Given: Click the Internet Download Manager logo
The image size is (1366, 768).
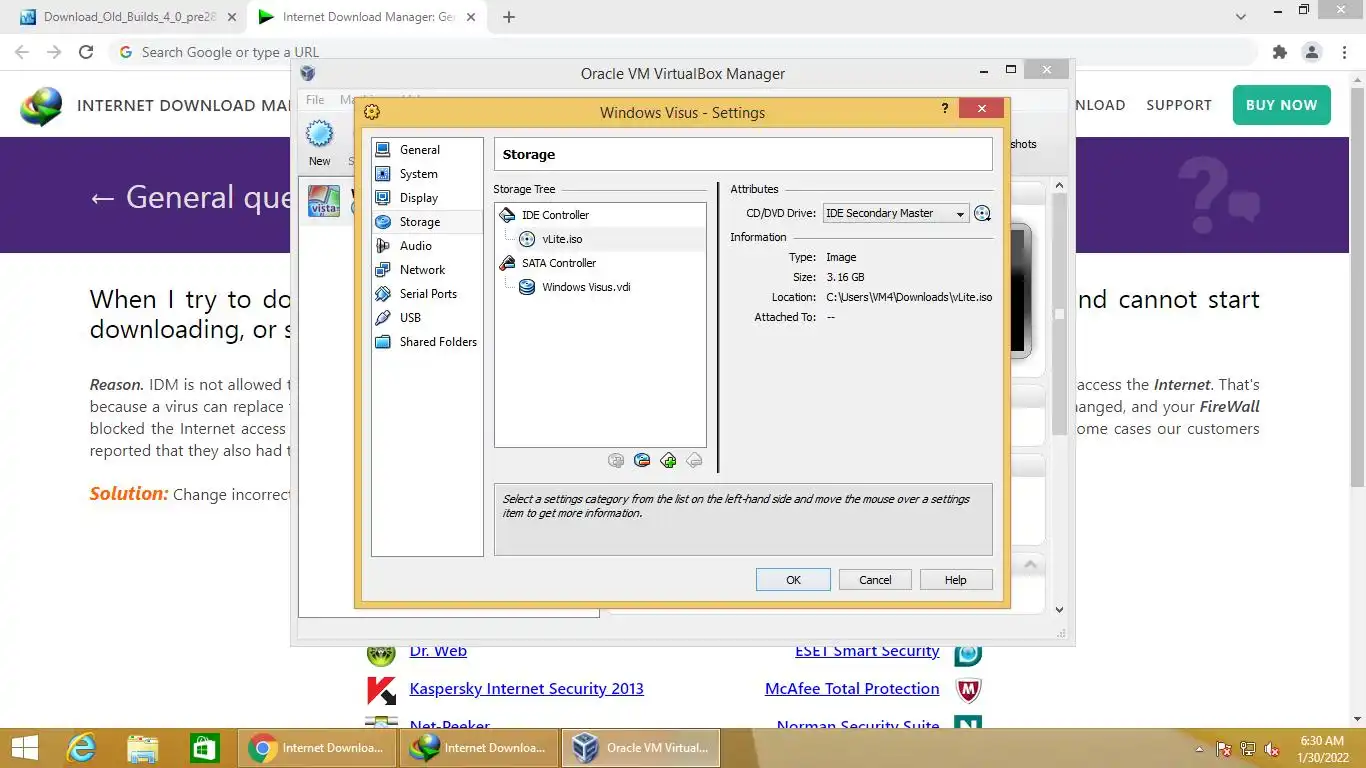Looking at the screenshot, I should click(41, 106).
